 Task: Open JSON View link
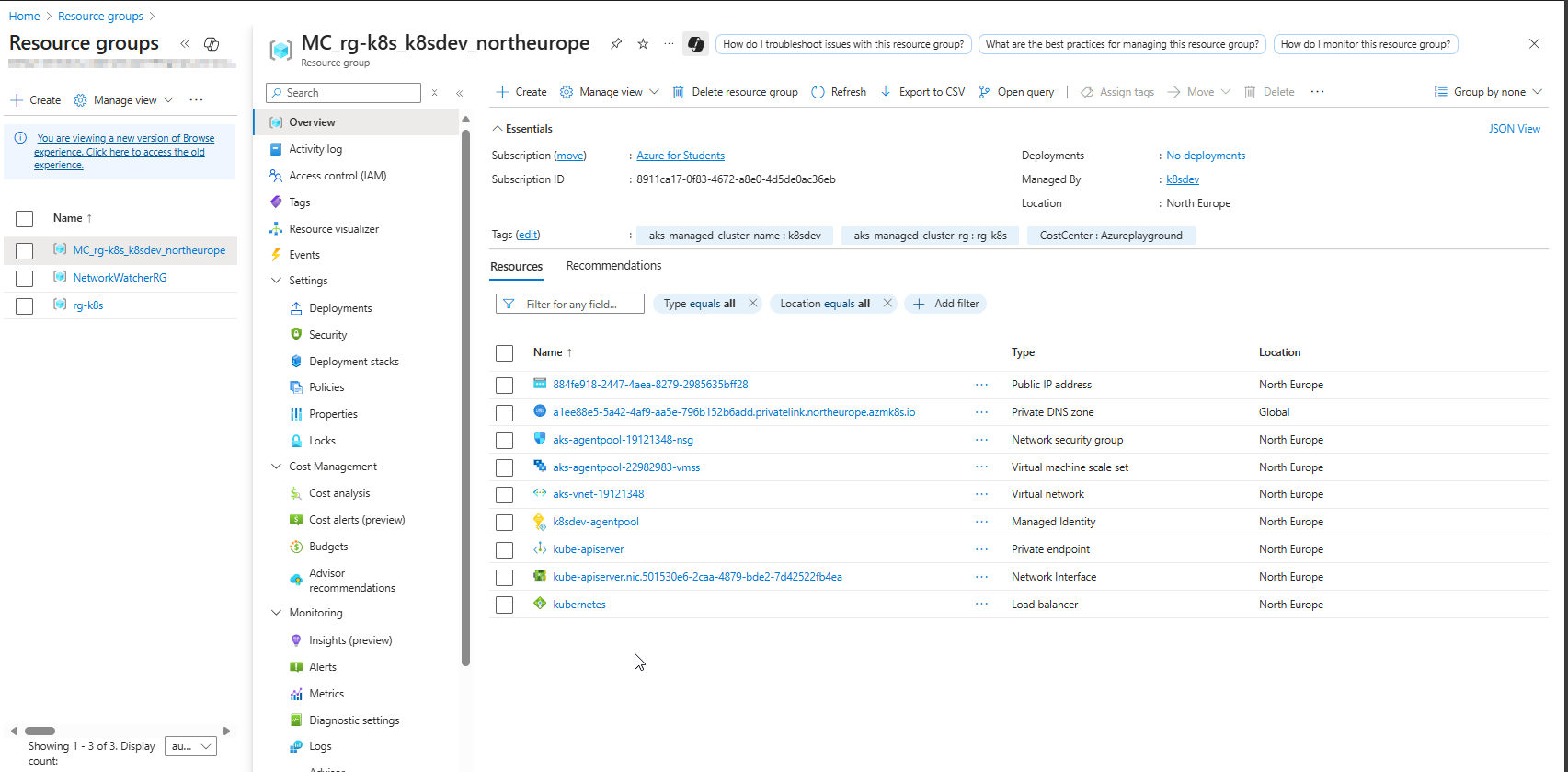point(1515,129)
